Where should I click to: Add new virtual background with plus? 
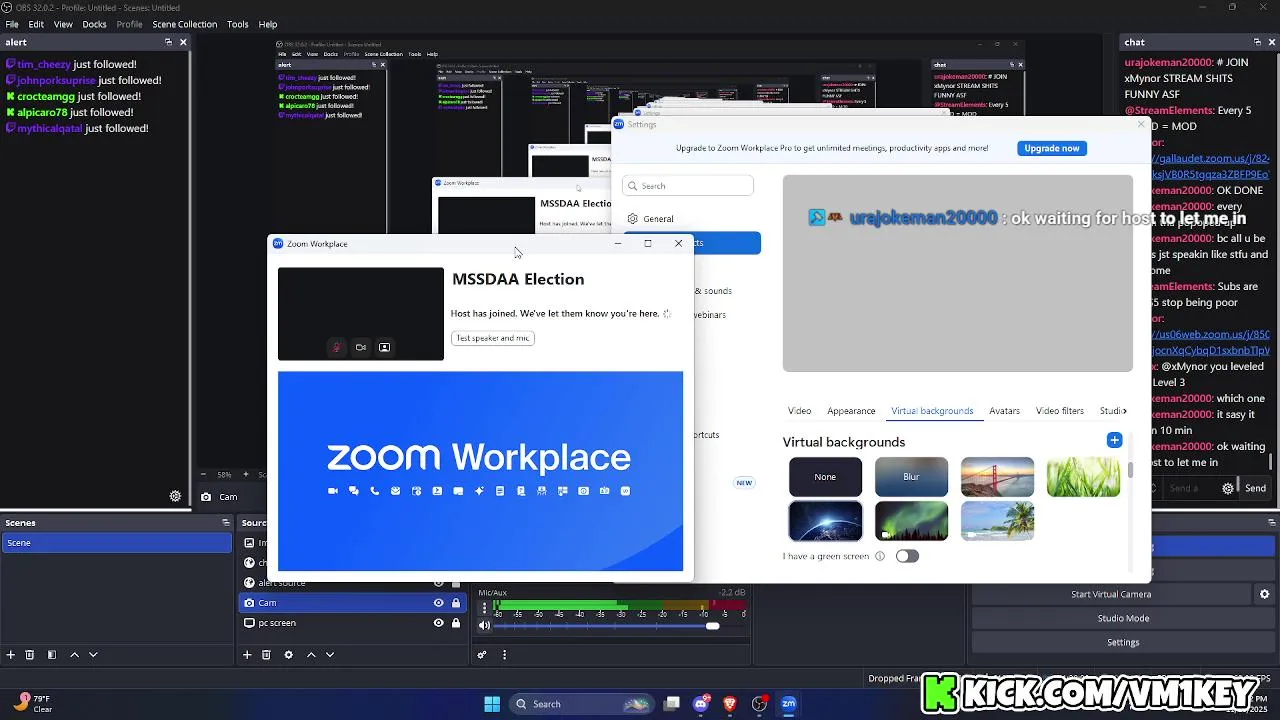click(x=1114, y=440)
